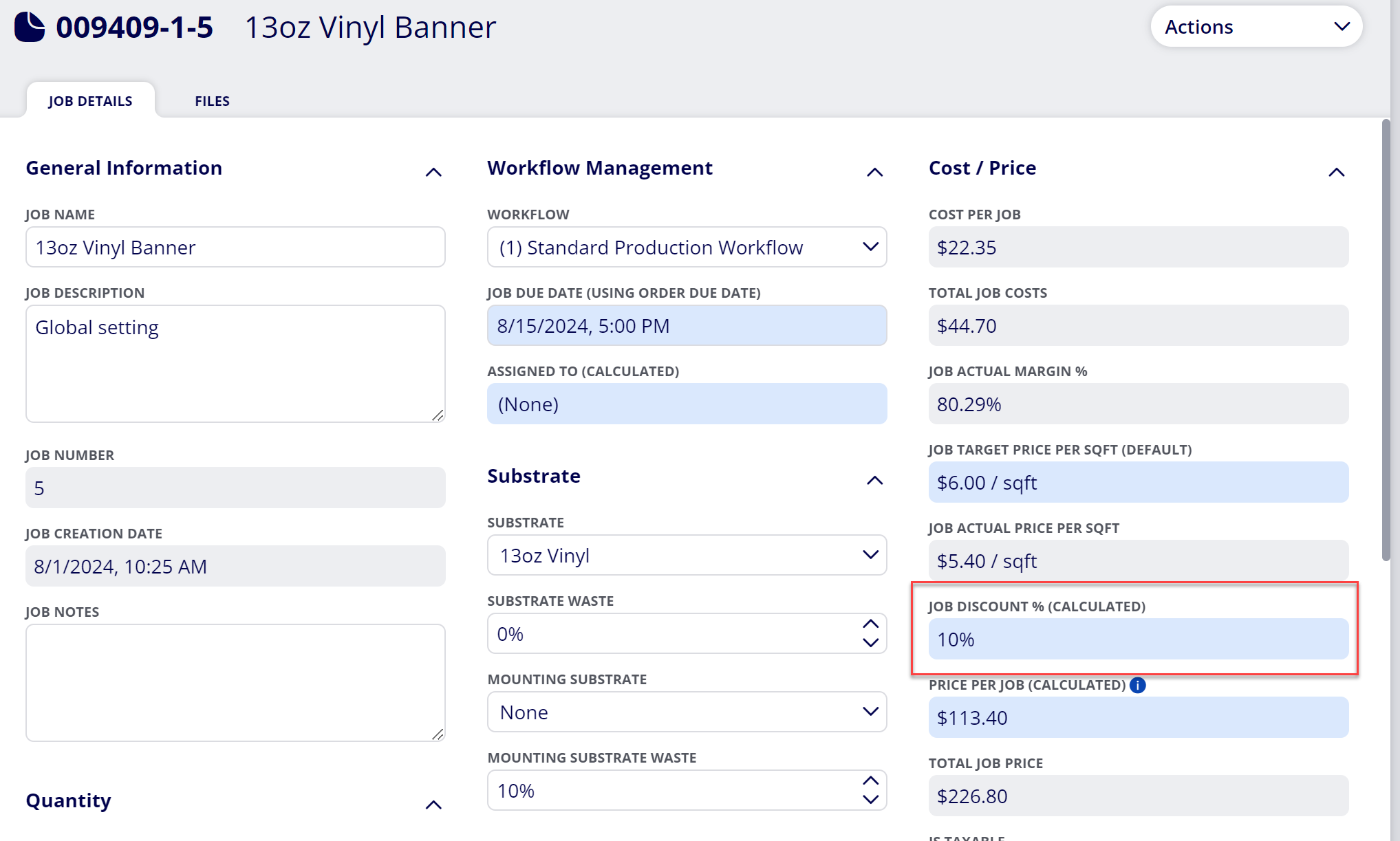Click the Job Name input field
Screen dimensions: 1400x841
coord(235,247)
